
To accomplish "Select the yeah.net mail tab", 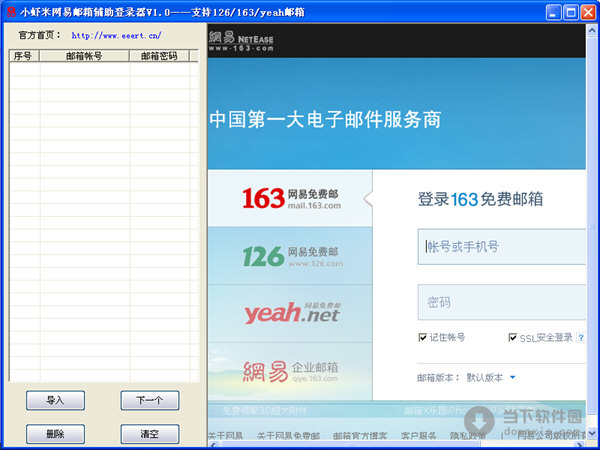I will (x=290, y=313).
